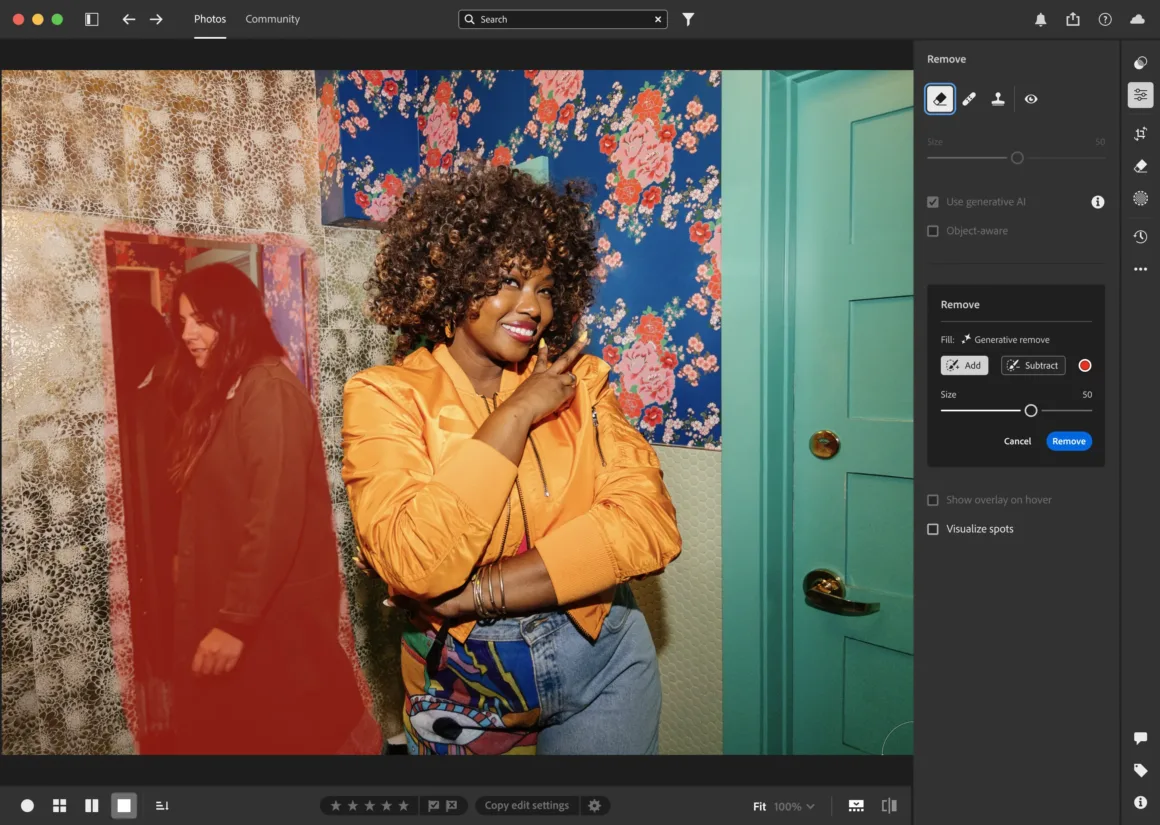
Task: Enable Show overlay on hover checkbox
Action: point(933,500)
